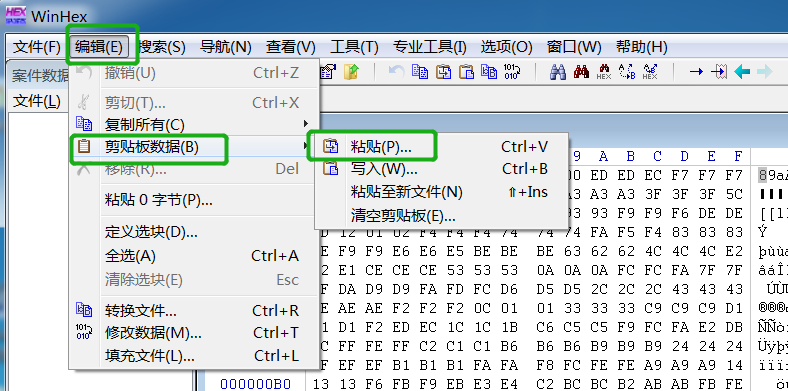The width and height of the screenshot is (788, 391).
Task: Open the 专业工具(I) menu
Action: [429, 47]
